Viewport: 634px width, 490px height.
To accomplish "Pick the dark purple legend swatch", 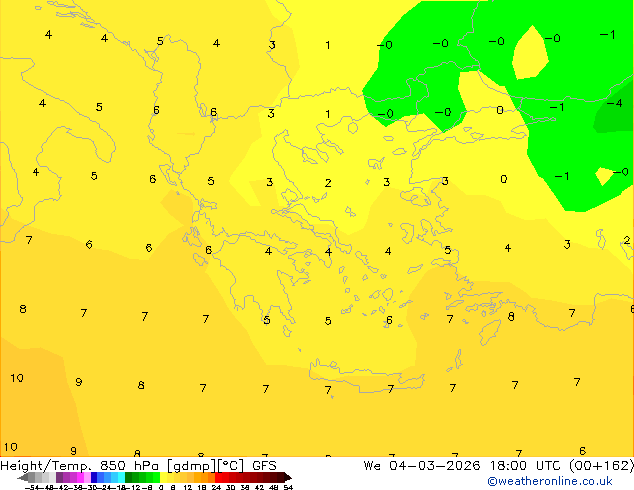I will pos(59,477).
